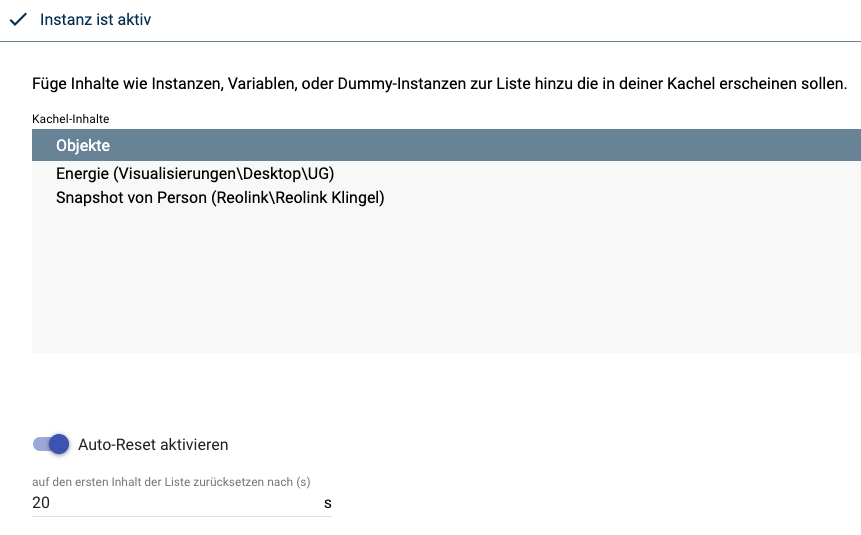Click the reset time field showing 20

point(170,503)
